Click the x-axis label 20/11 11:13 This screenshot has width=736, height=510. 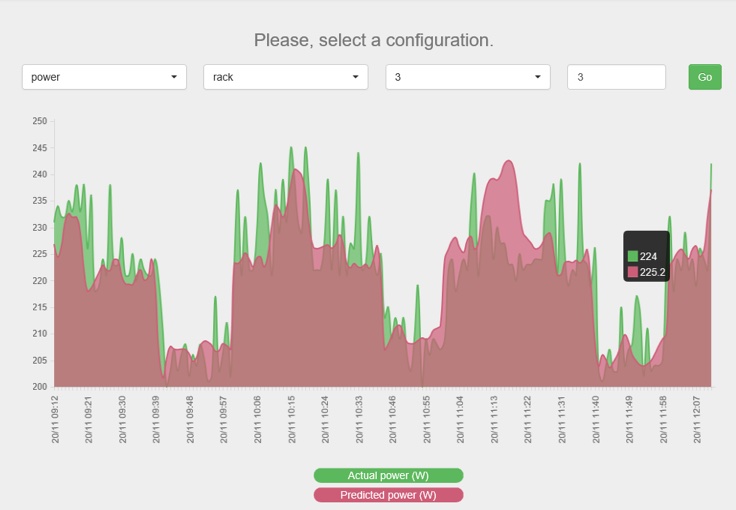point(494,420)
